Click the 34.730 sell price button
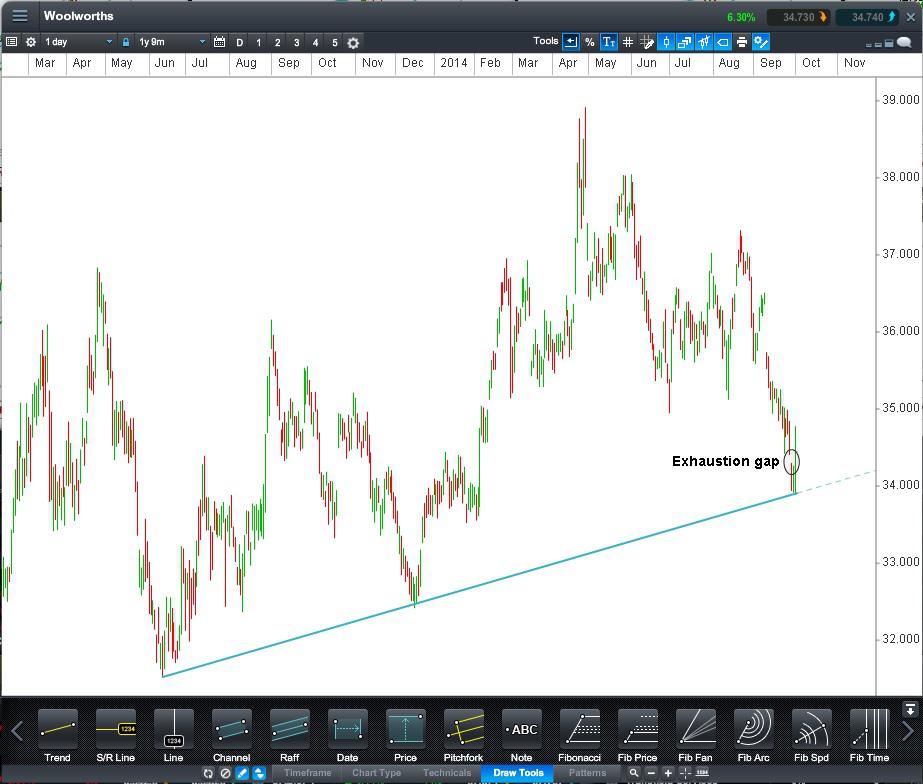923x784 pixels. tap(797, 17)
